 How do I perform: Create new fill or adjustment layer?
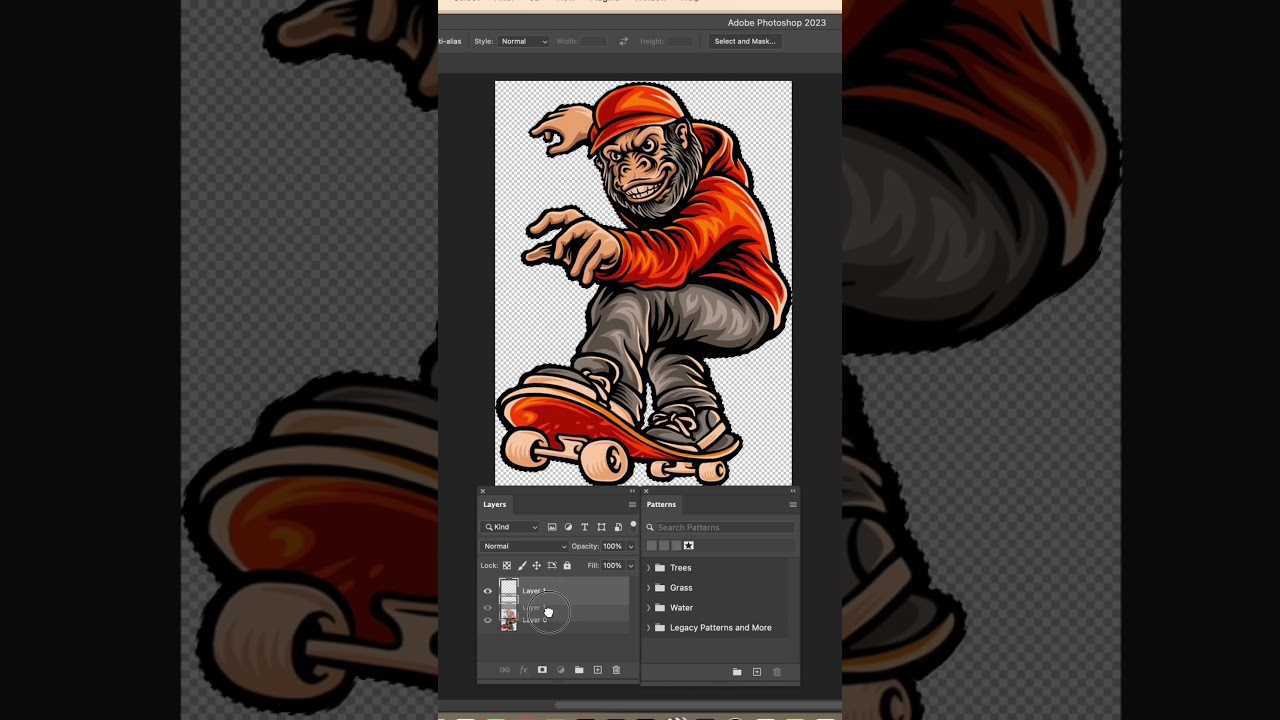pyautogui.click(x=560, y=670)
